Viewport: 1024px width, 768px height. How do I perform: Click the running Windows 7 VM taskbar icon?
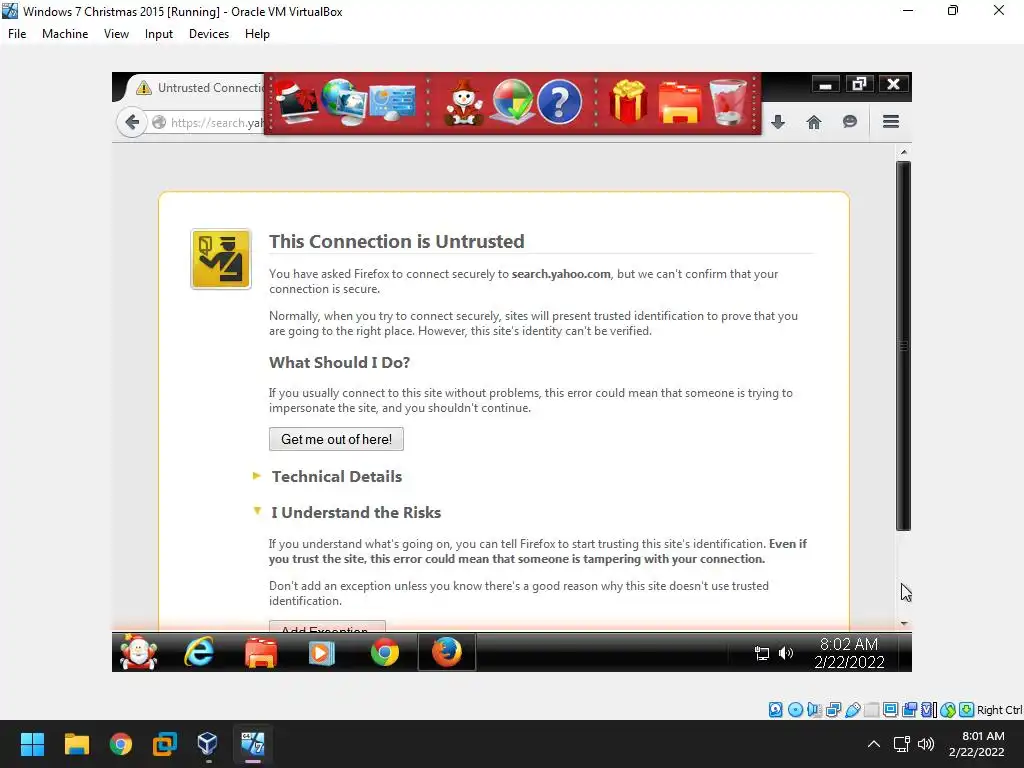[x=253, y=744]
